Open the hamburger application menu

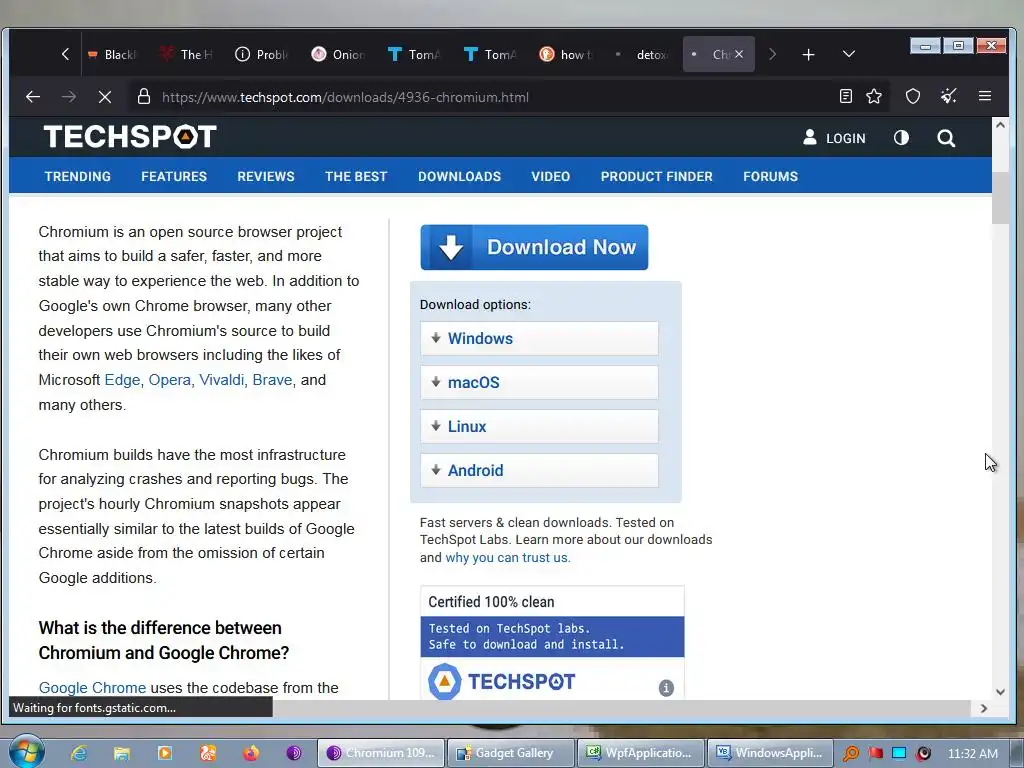pos(985,97)
